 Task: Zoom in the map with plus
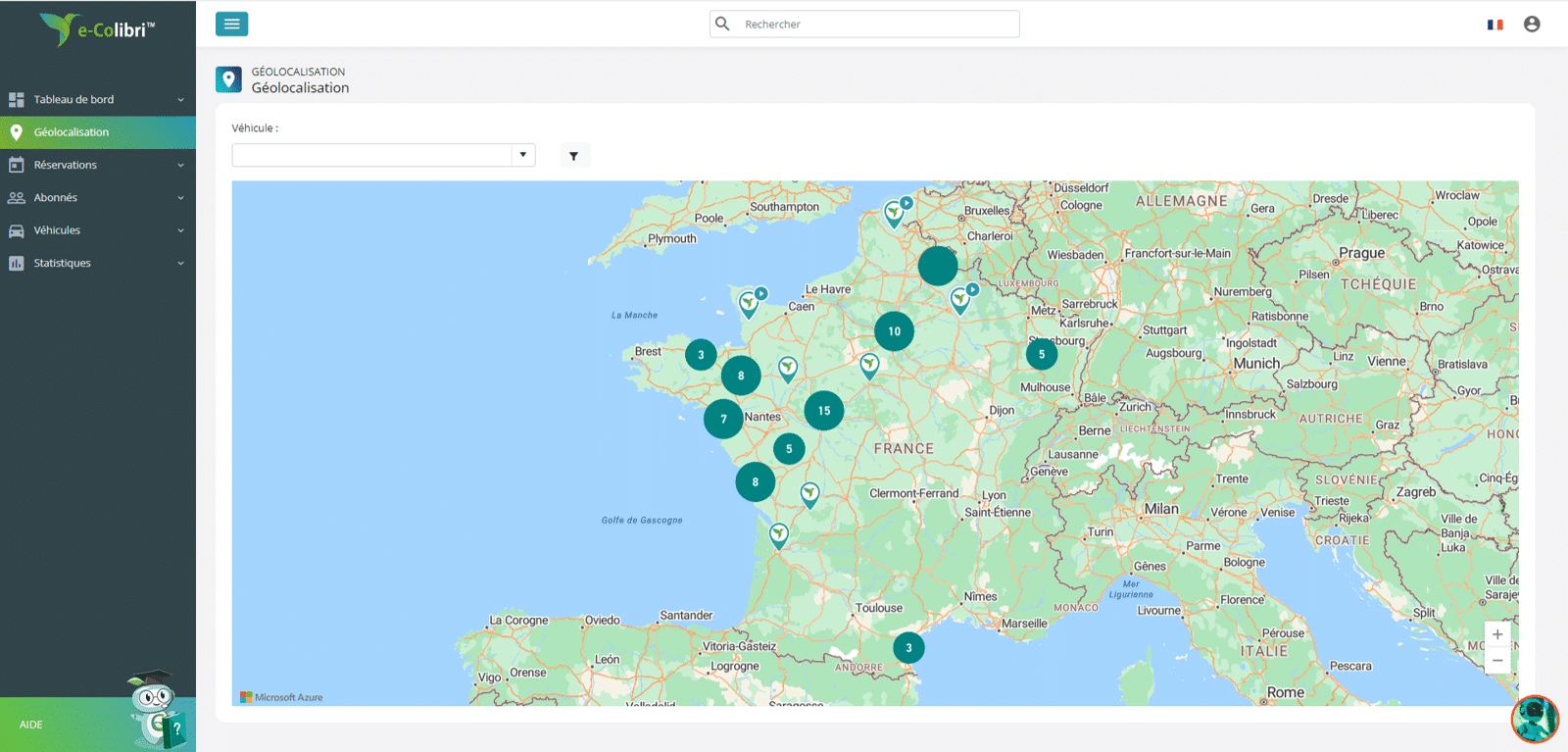tap(1497, 634)
